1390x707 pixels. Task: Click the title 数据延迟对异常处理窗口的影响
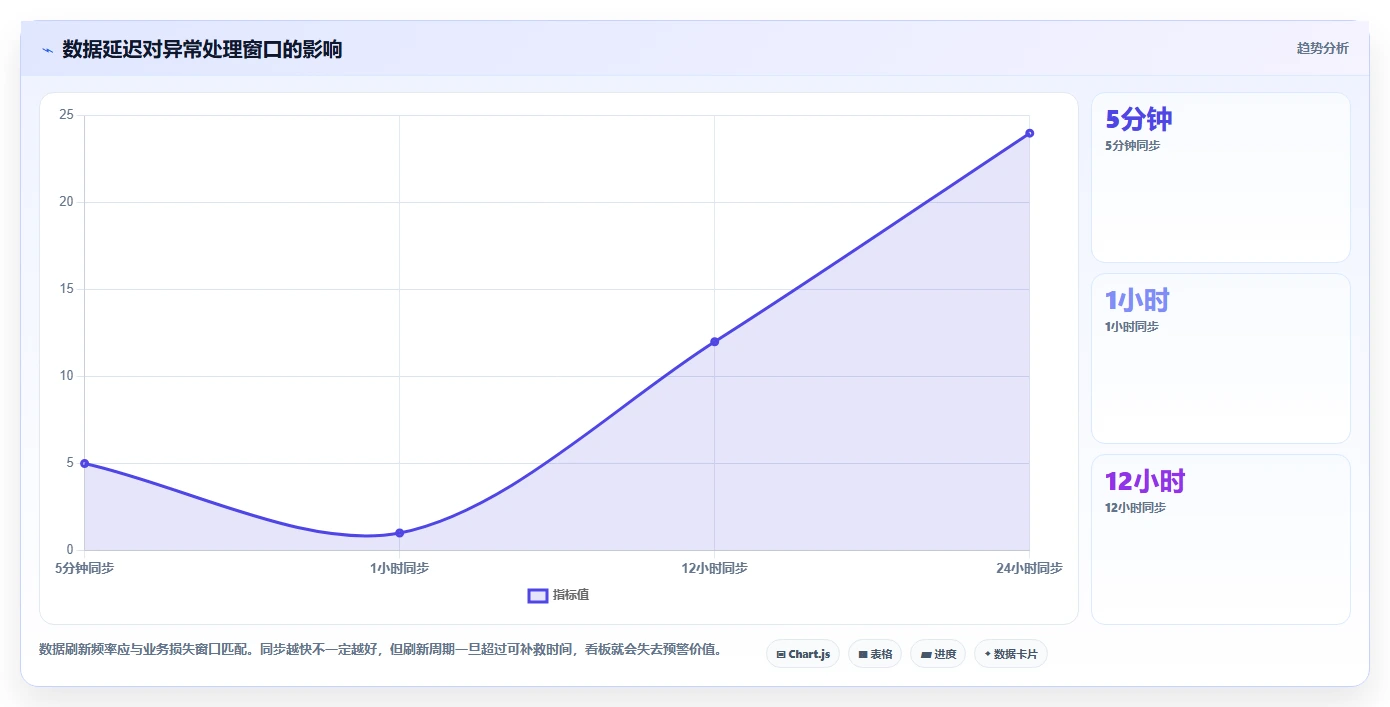click(202, 49)
